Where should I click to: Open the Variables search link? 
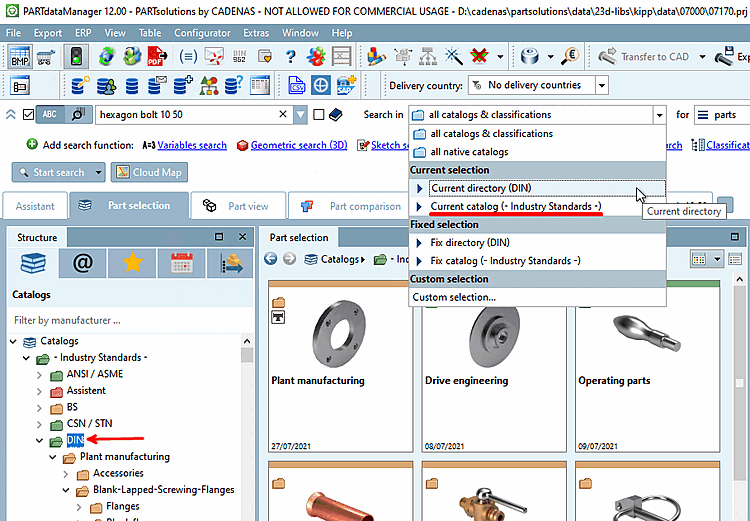click(x=192, y=145)
